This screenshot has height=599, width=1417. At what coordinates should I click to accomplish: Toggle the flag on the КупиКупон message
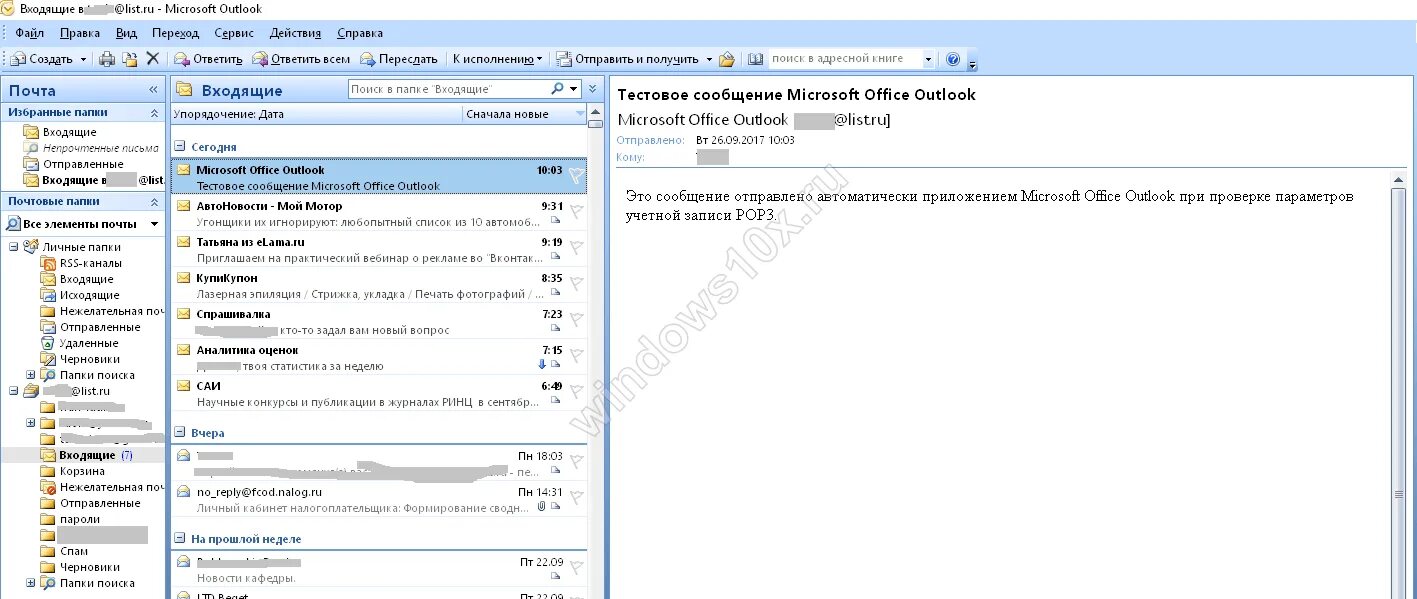point(576,284)
